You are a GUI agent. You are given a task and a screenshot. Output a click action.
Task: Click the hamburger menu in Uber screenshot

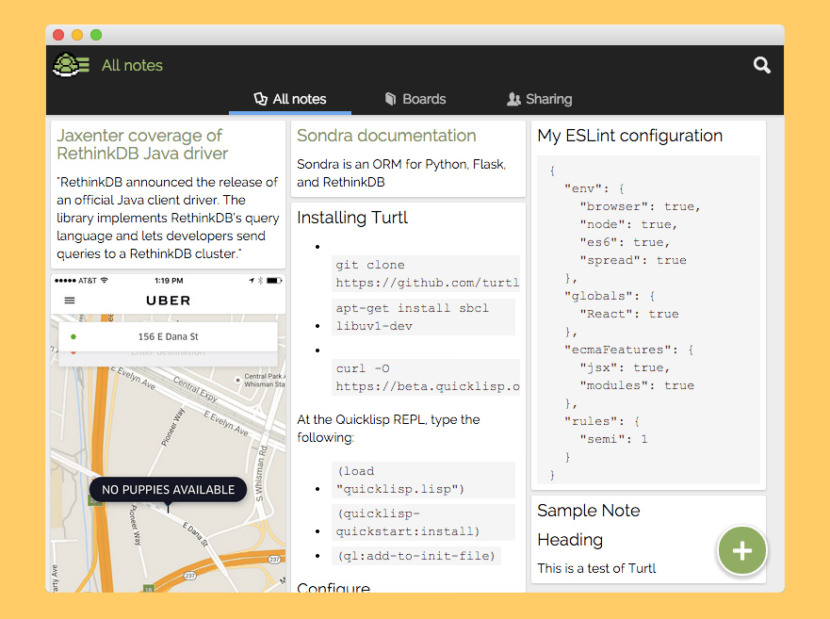pos(69,300)
